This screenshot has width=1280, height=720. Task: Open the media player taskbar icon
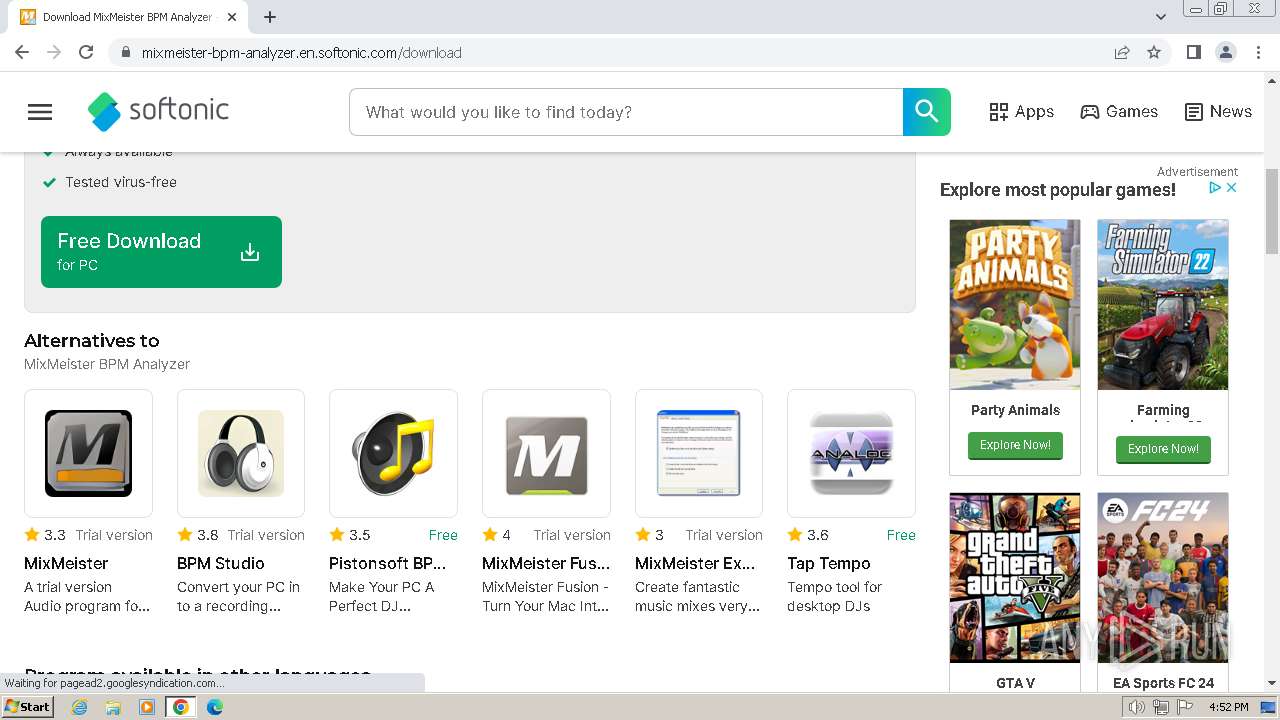coord(147,707)
